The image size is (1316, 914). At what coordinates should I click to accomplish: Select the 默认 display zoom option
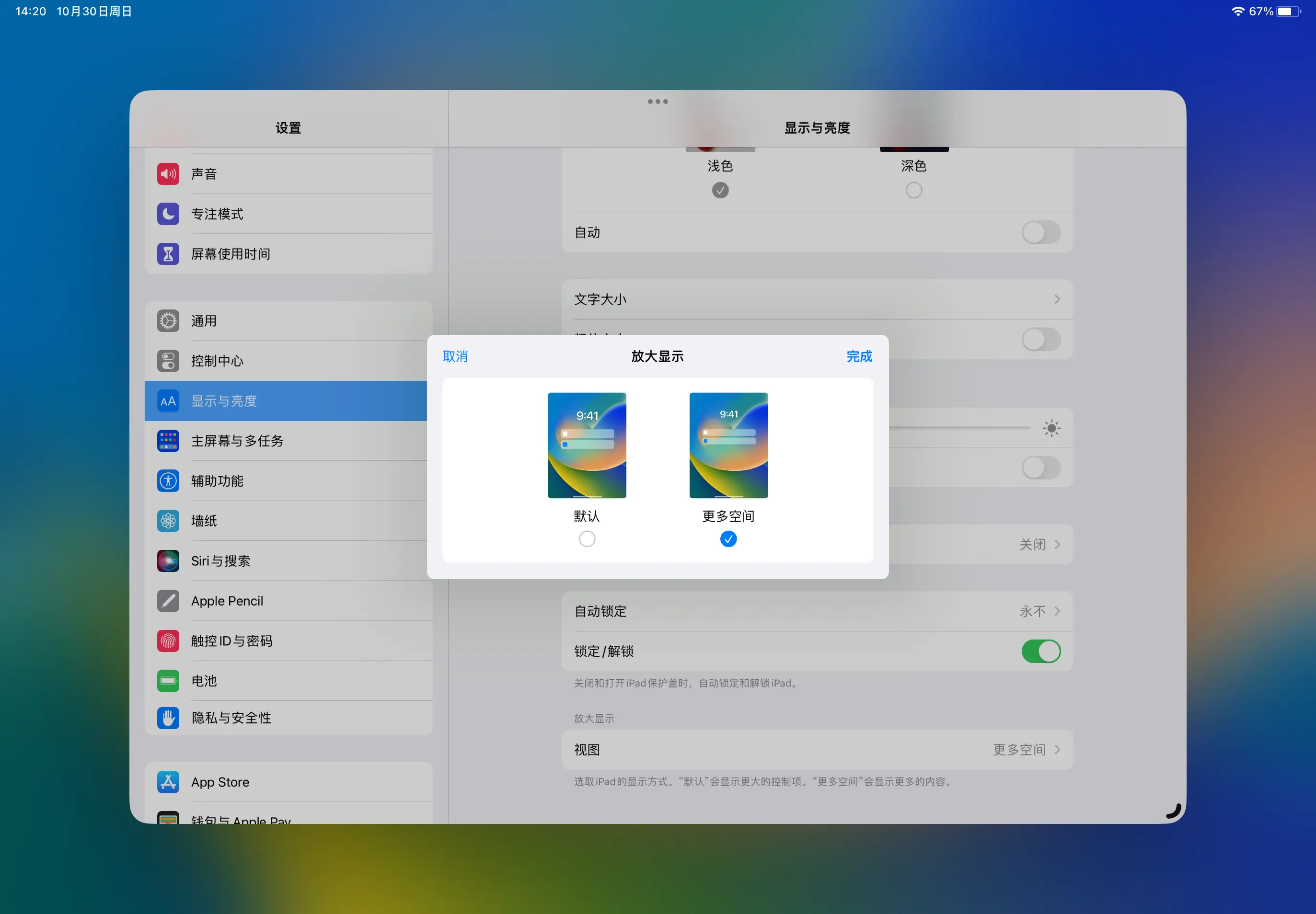coord(586,538)
